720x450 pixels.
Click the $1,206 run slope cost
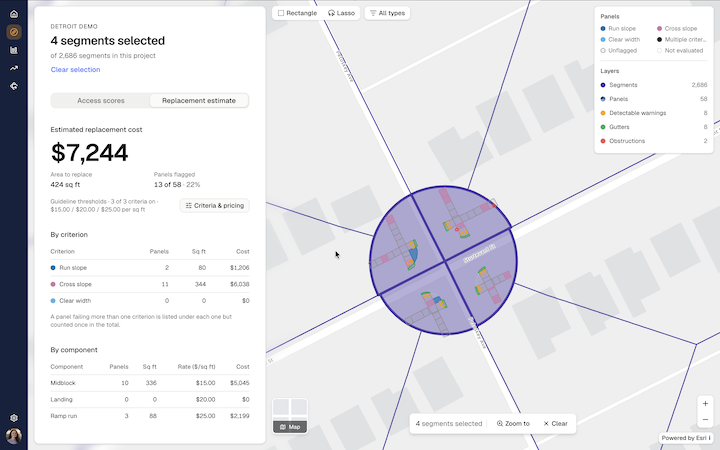tap(240, 268)
